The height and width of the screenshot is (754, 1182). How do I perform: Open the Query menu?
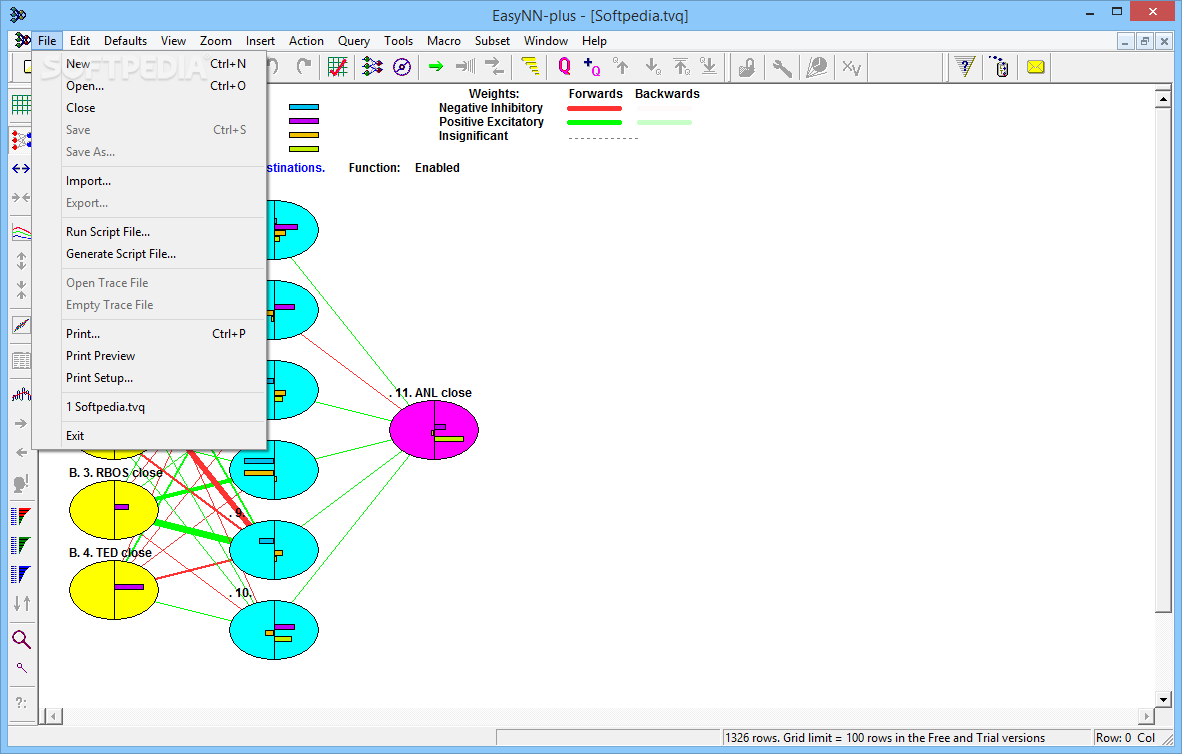(354, 41)
